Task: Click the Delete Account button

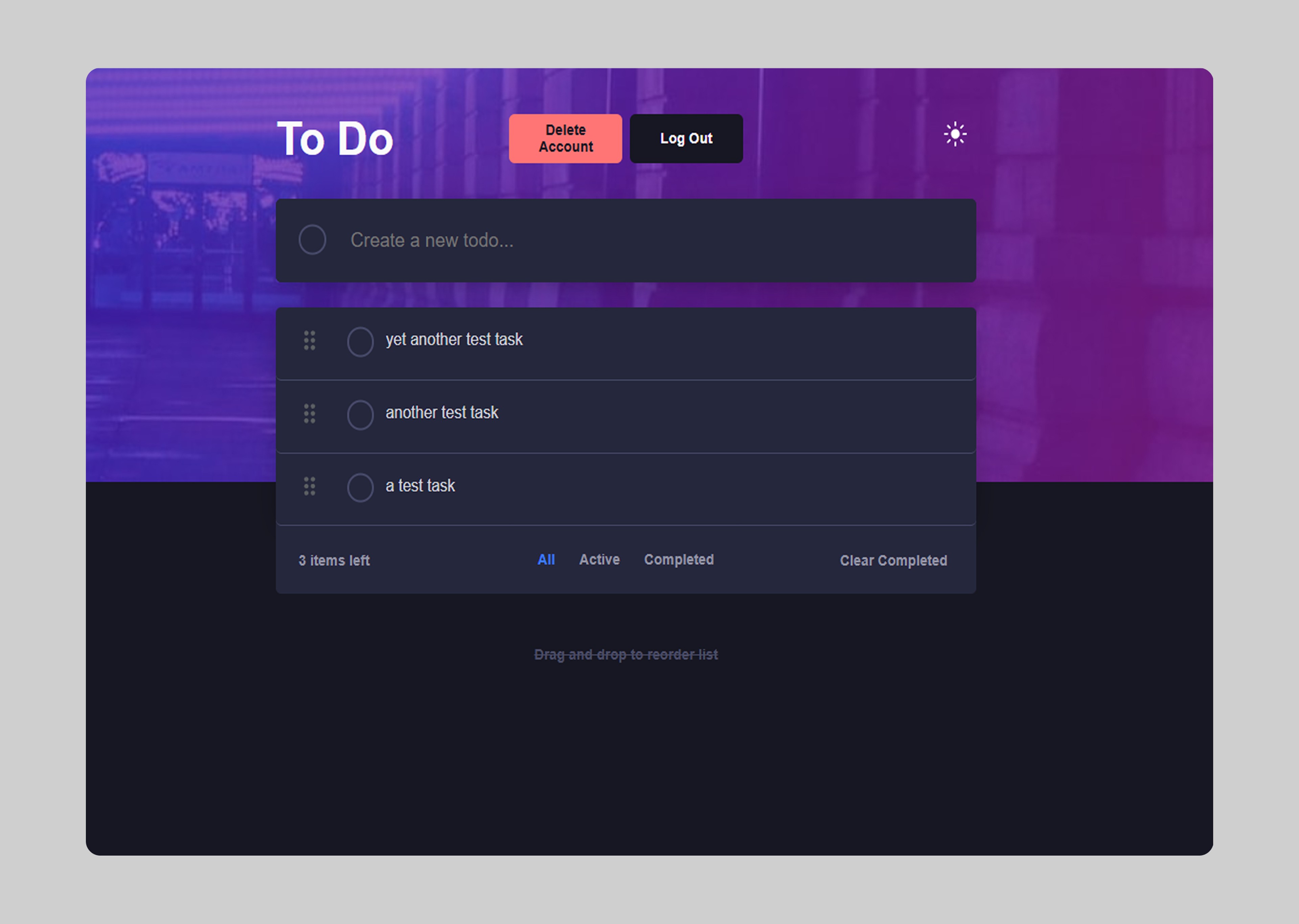Action: [565, 139]
